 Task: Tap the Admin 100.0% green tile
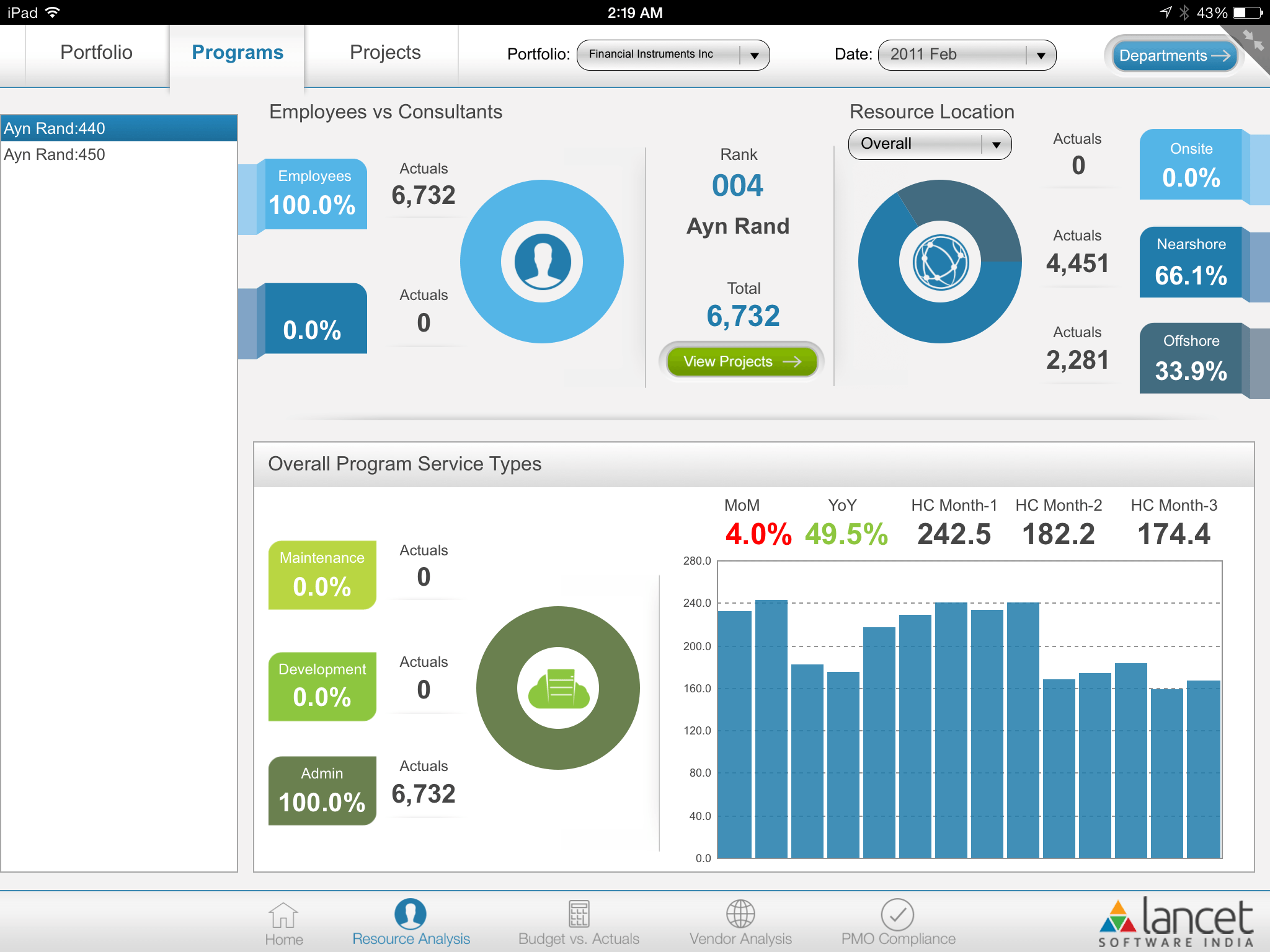(322, 790)
